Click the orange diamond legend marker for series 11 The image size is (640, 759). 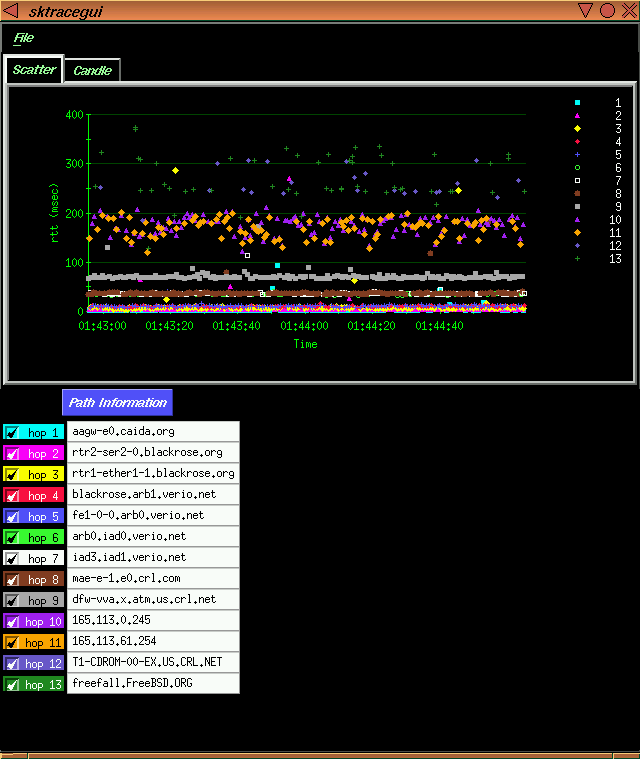(577, 232)
